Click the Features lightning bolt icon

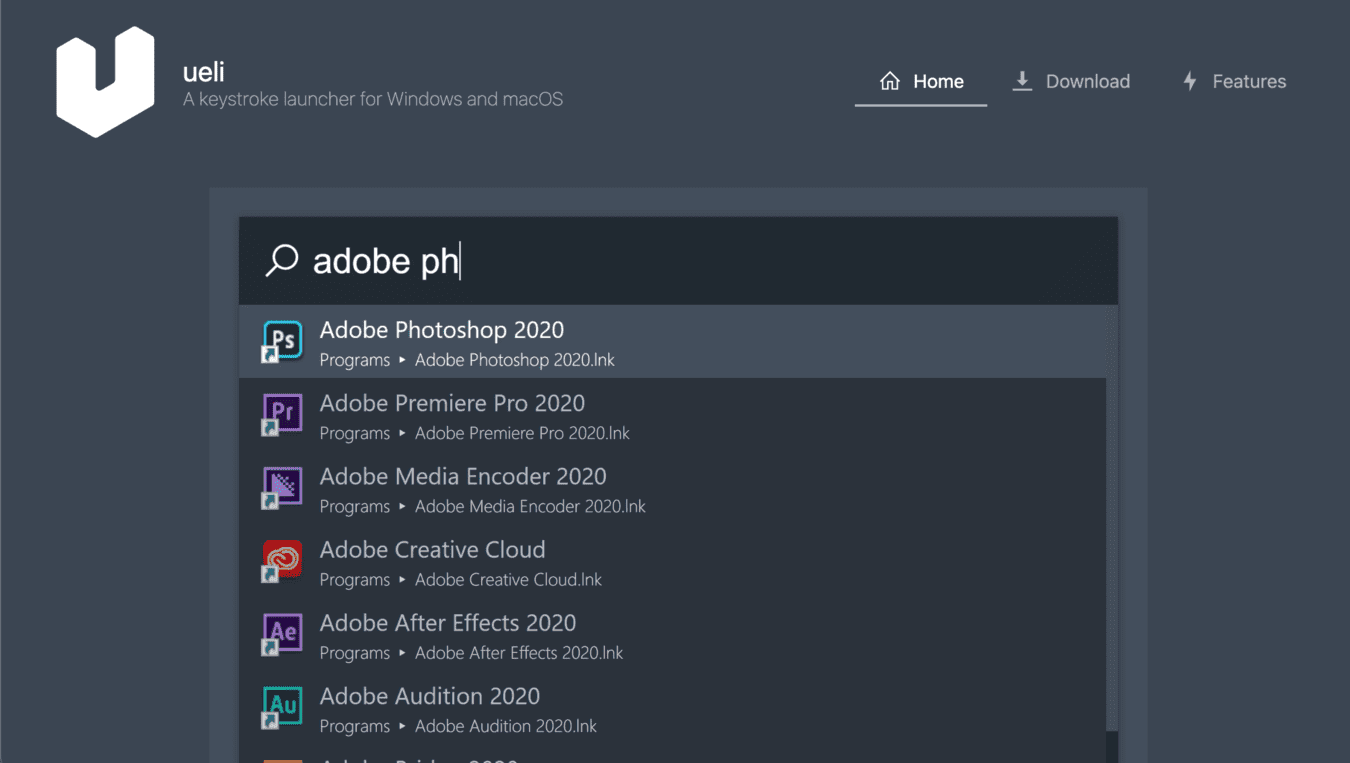coord(1189,81)
